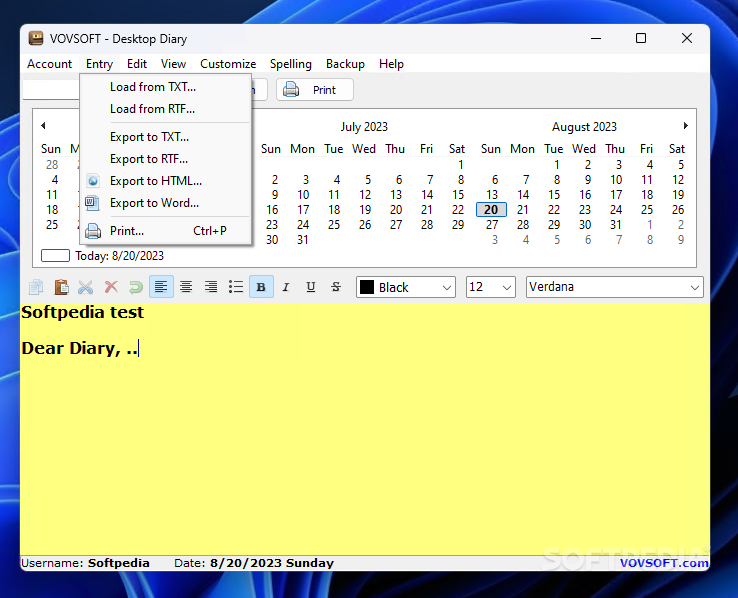The height and width of the screenshot is (598, 738).
Task: Choose Export to Word... menu entry
Action: pyautogui.click(x=165, y=203)
